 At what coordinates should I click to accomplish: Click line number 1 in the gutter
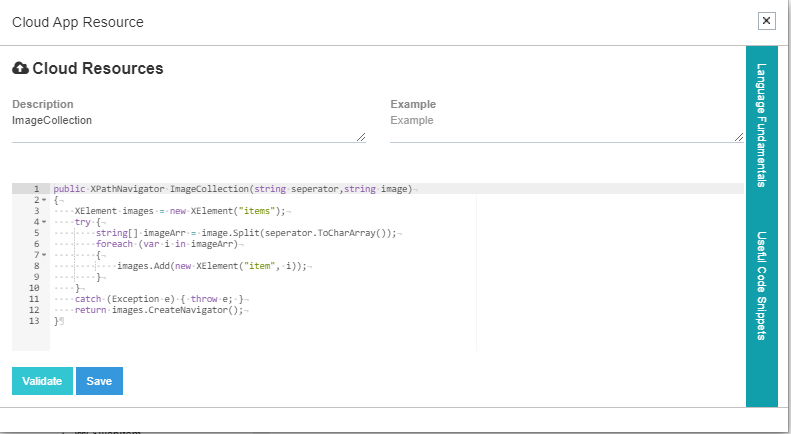pos(36,189)
